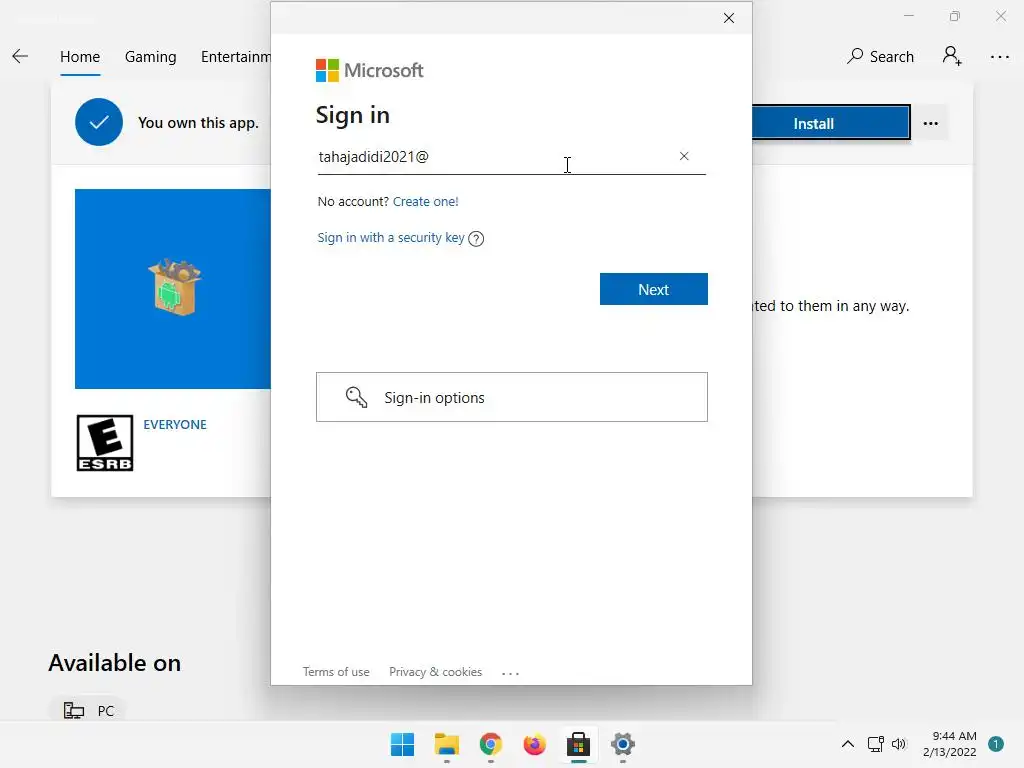Click the 'Sign in' heading

point(353,115)
